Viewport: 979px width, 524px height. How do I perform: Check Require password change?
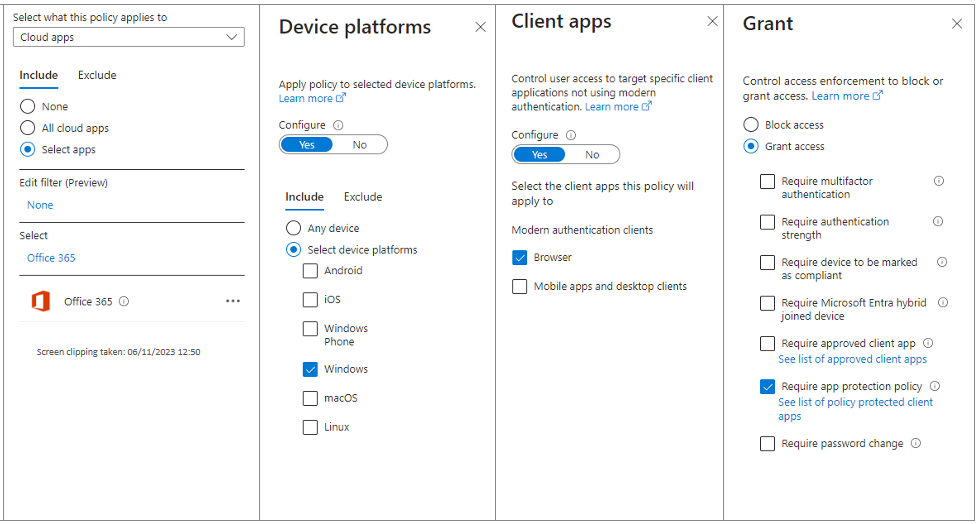pos(767,444)
